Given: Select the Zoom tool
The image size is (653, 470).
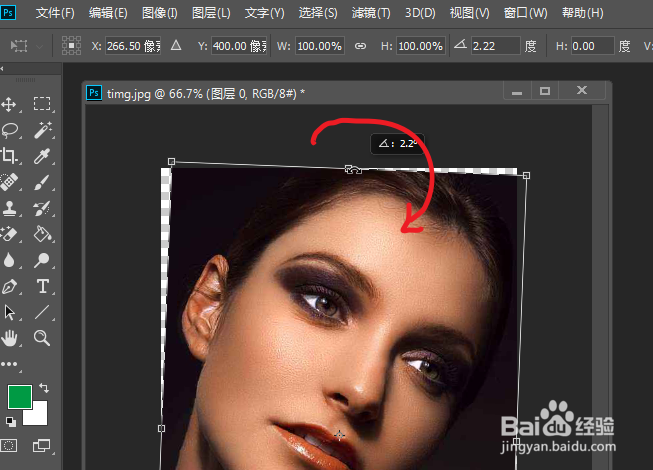Looking at the screenshot, I should (42, 338).
